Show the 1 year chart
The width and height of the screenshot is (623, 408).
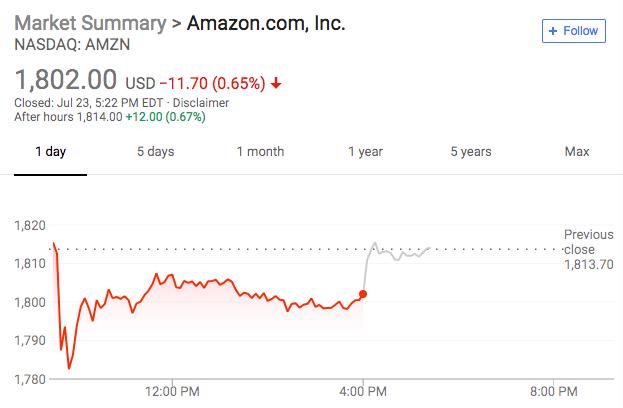click(x=365, y=152)
